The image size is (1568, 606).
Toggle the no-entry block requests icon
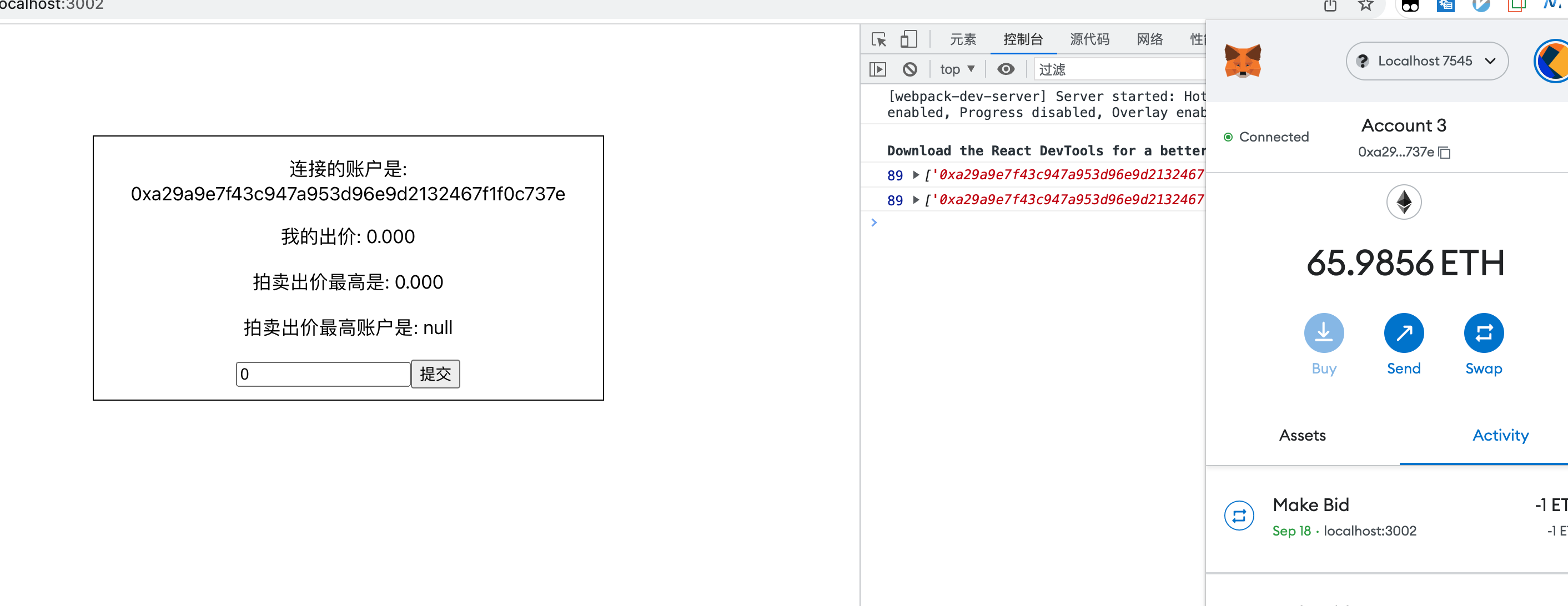pyautogui.click(x=909, y=68)
